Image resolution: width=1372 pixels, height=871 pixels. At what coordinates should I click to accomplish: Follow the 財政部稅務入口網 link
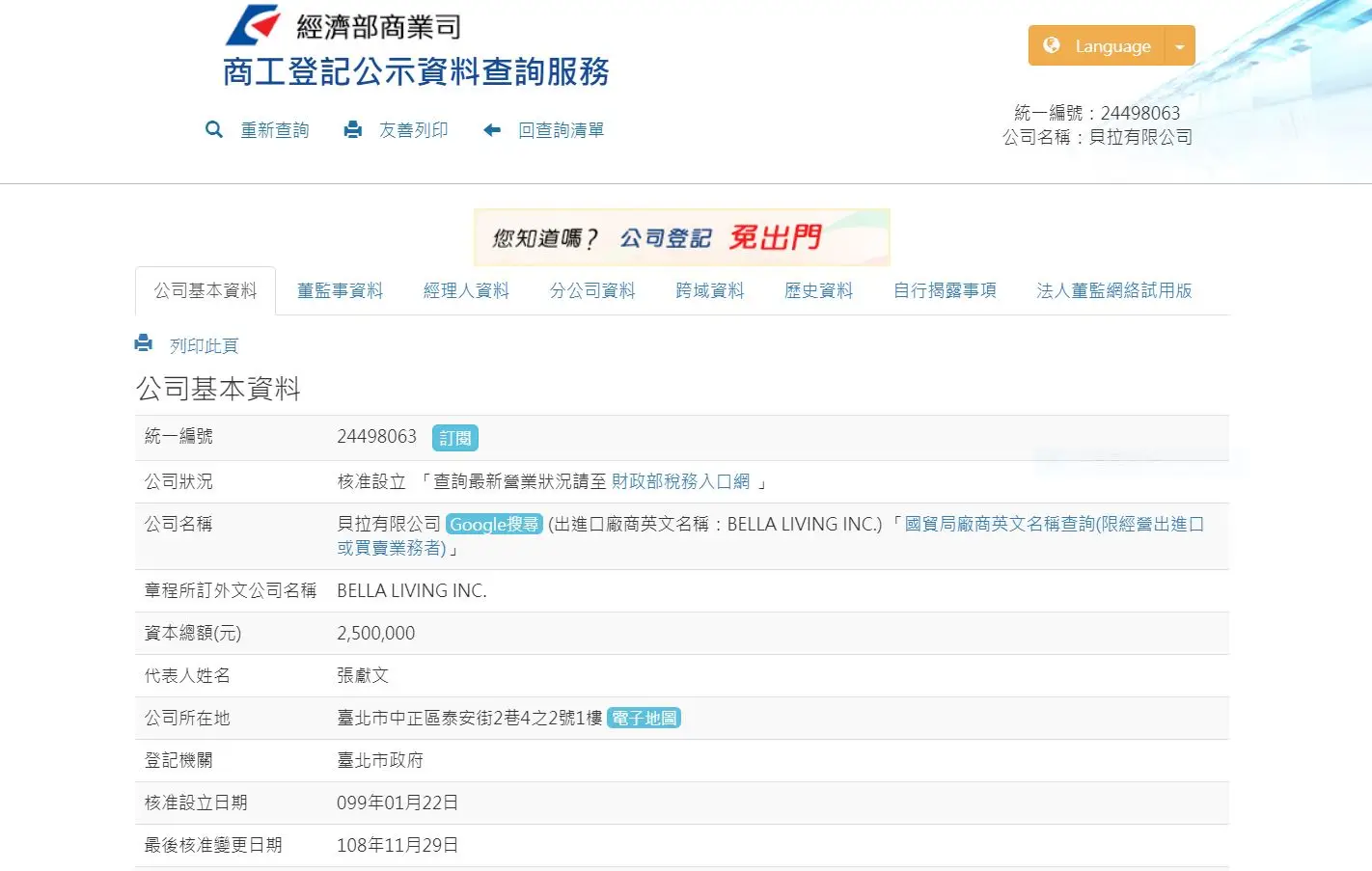coord(680,481)
